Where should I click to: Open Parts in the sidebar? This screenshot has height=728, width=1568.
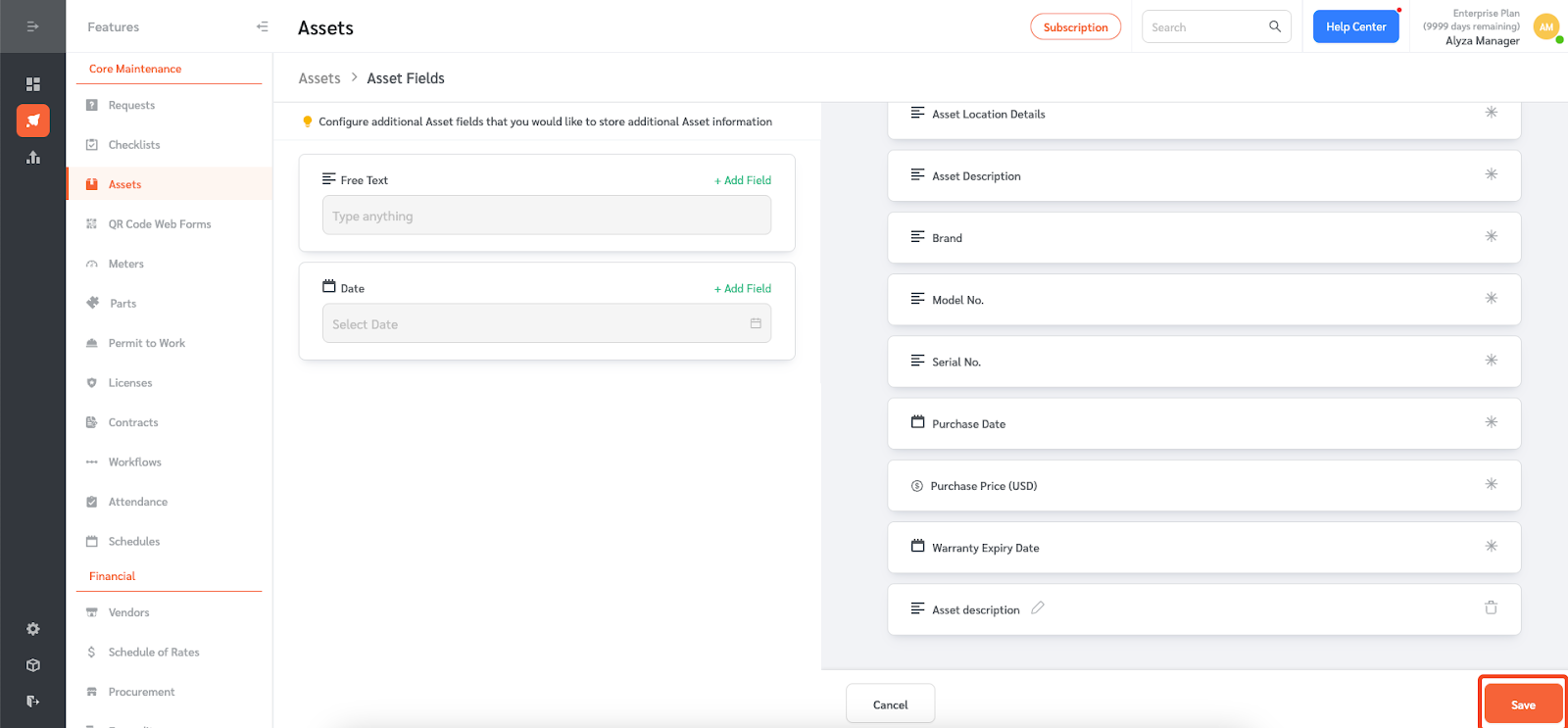point(123,304)
